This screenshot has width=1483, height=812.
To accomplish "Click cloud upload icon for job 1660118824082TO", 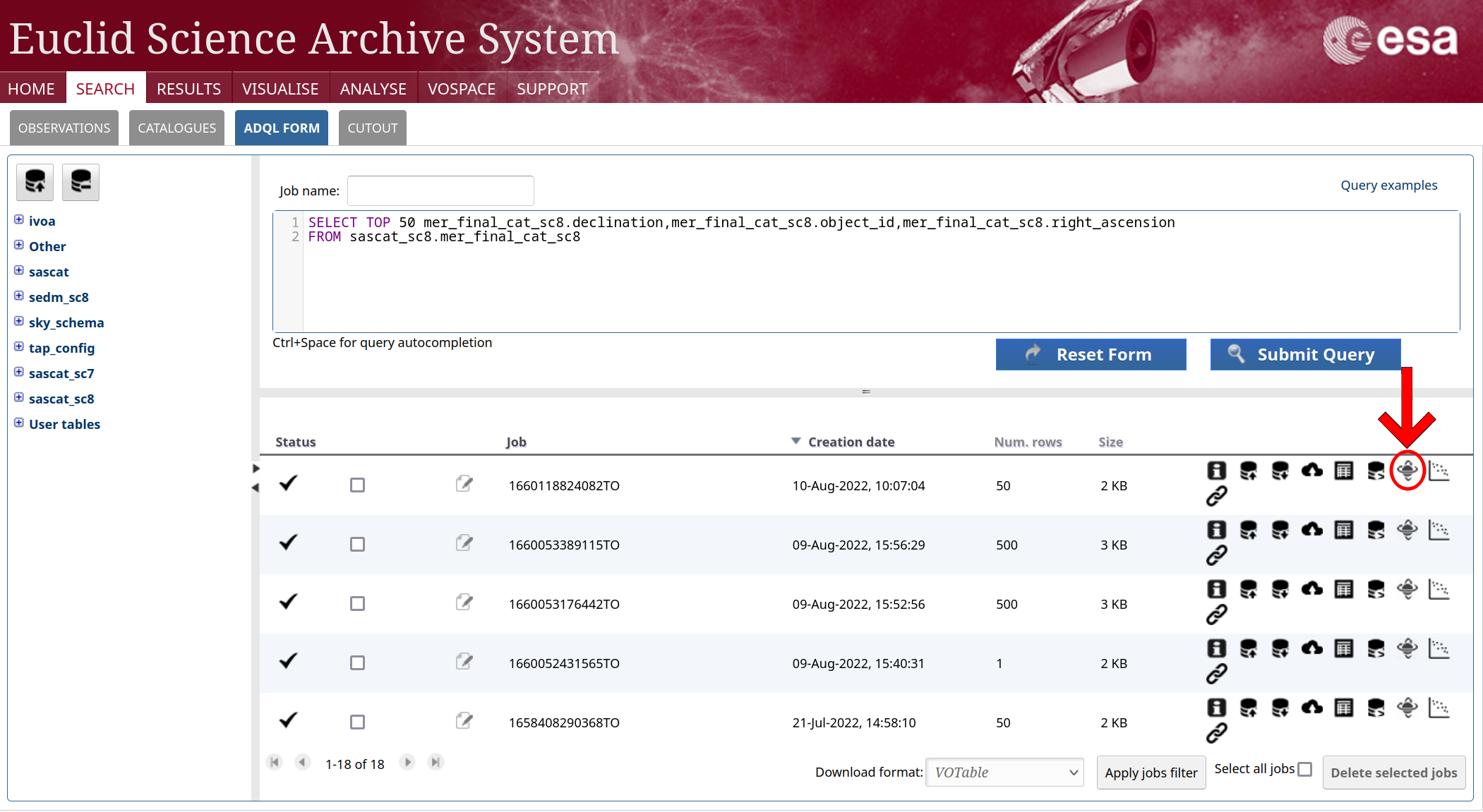I will coord(1312,471).
